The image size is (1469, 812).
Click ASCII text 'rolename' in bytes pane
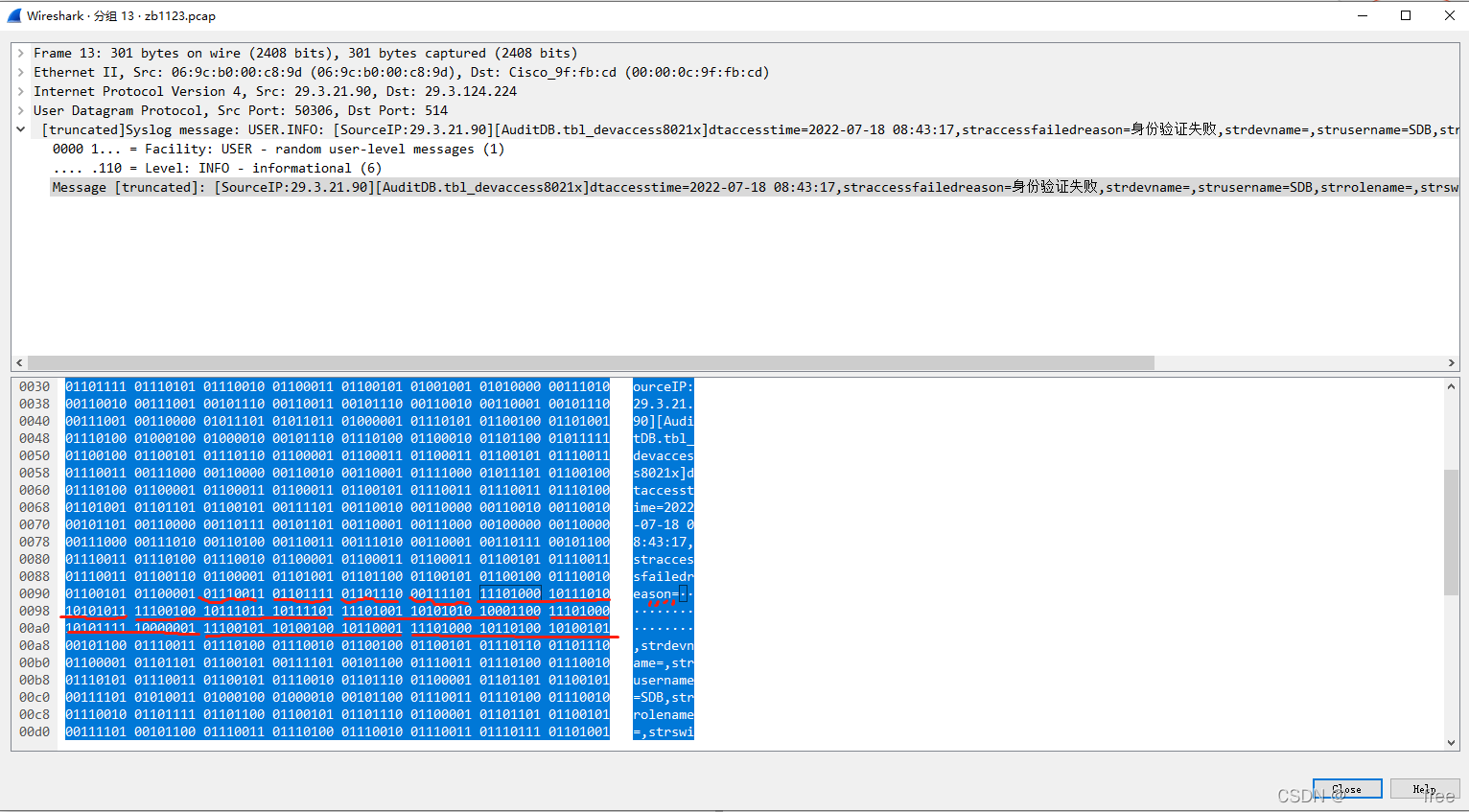tap(663, 715)
